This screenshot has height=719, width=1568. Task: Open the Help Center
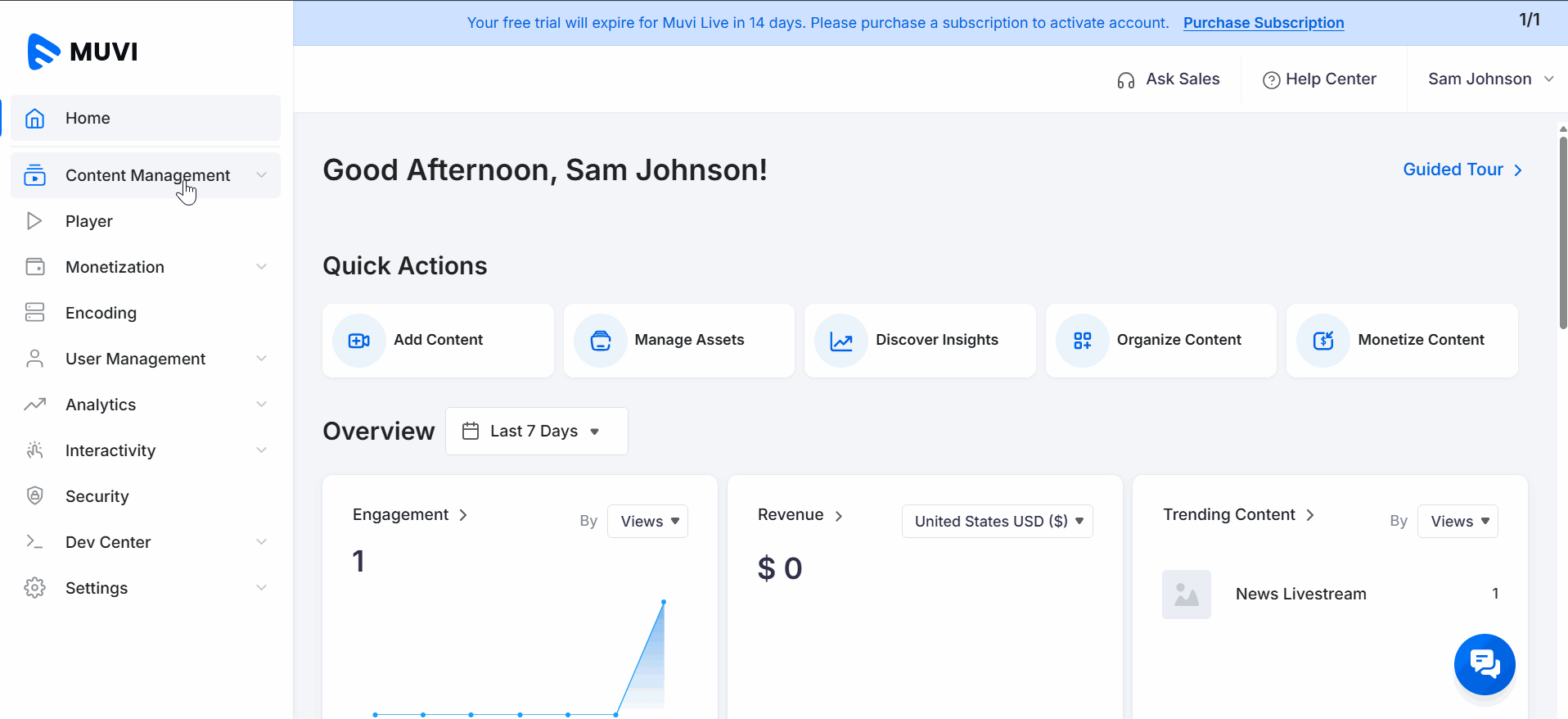[1319, 79]
